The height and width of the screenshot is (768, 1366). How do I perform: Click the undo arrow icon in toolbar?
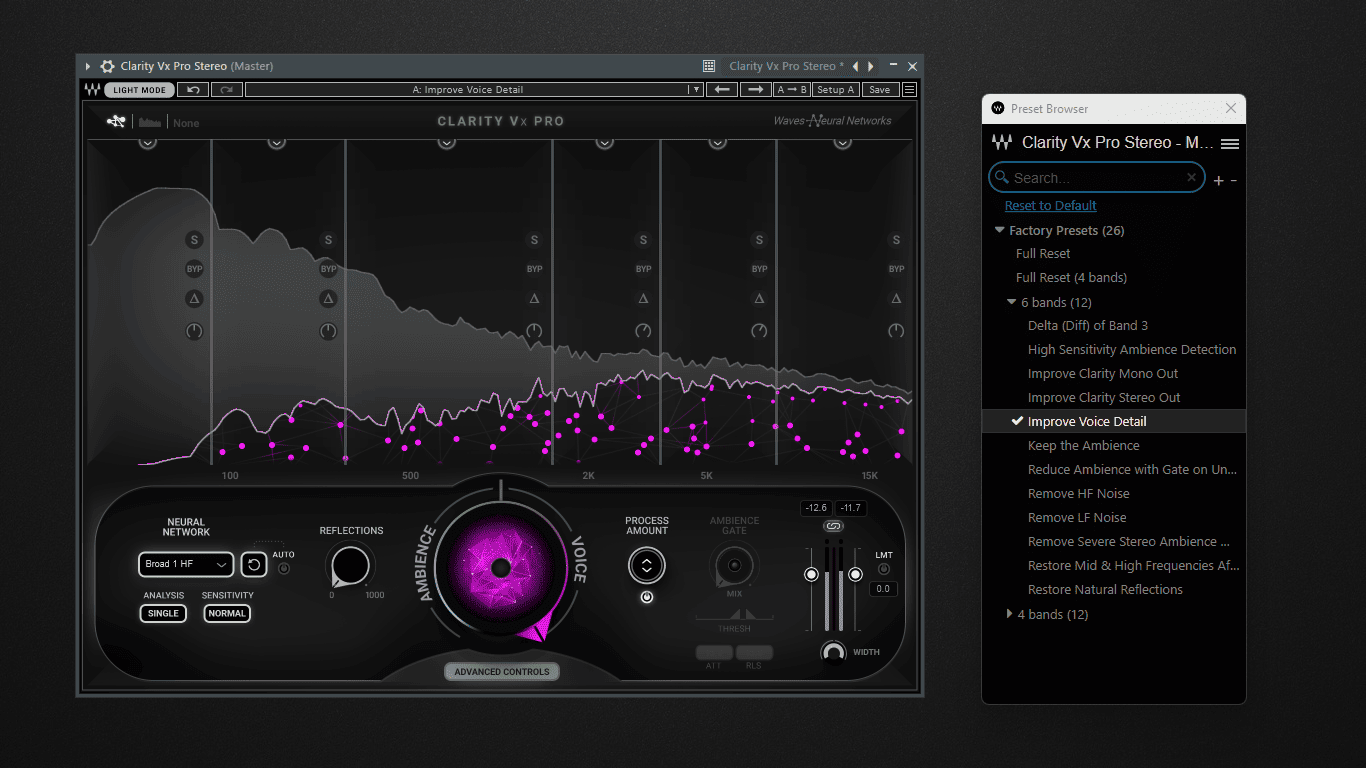(193, 90)
